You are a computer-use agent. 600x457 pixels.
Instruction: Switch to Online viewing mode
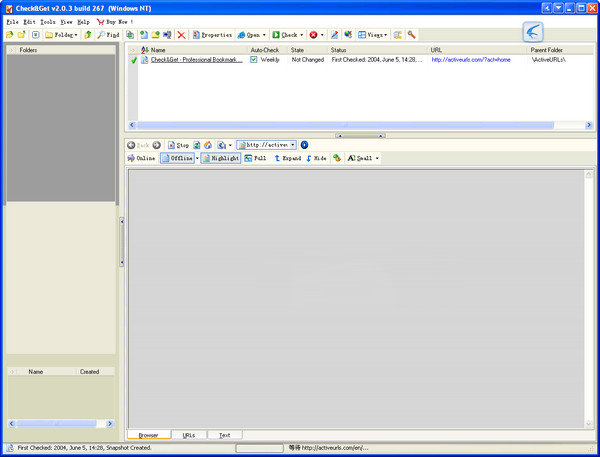141,158
